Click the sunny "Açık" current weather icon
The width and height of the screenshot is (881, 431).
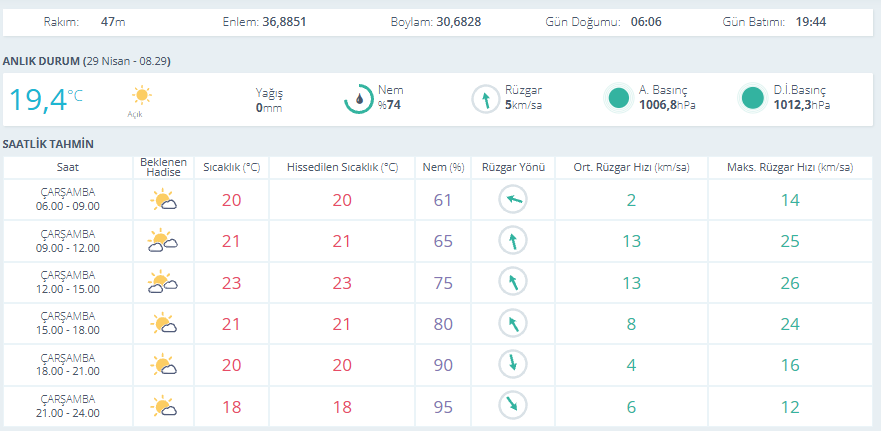(x=142, y=96)
